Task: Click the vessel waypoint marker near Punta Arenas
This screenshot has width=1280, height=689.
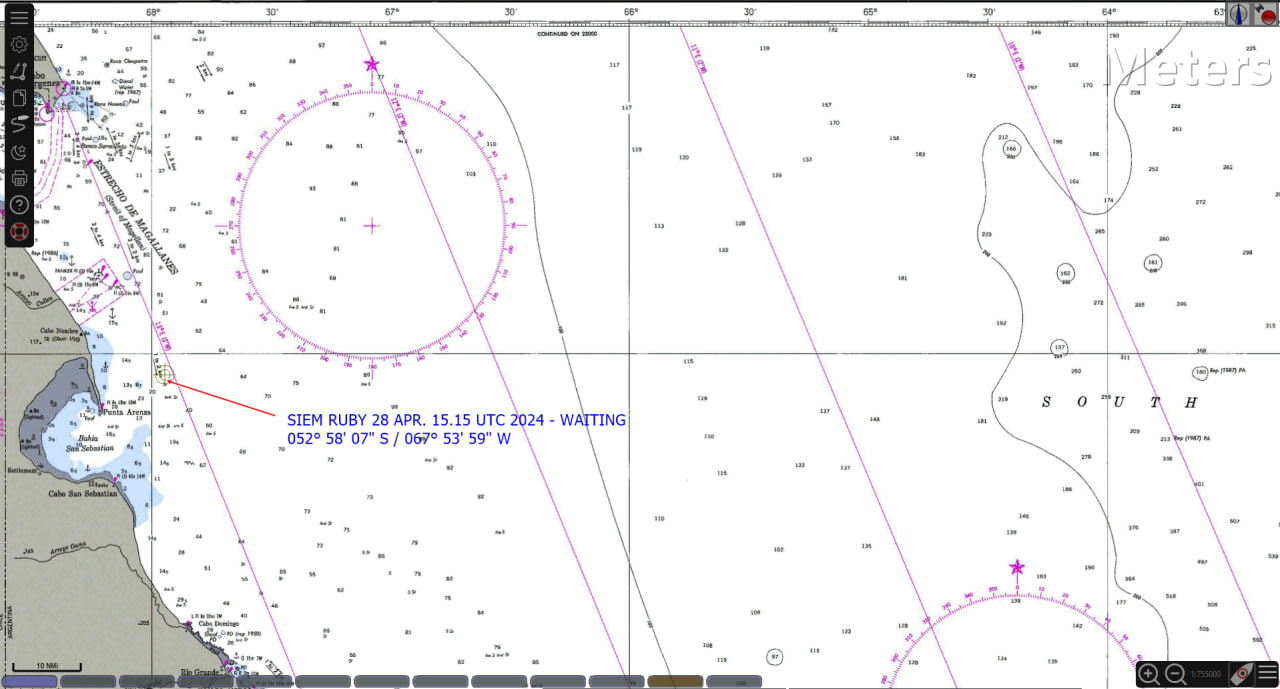Action: (163, 376)
